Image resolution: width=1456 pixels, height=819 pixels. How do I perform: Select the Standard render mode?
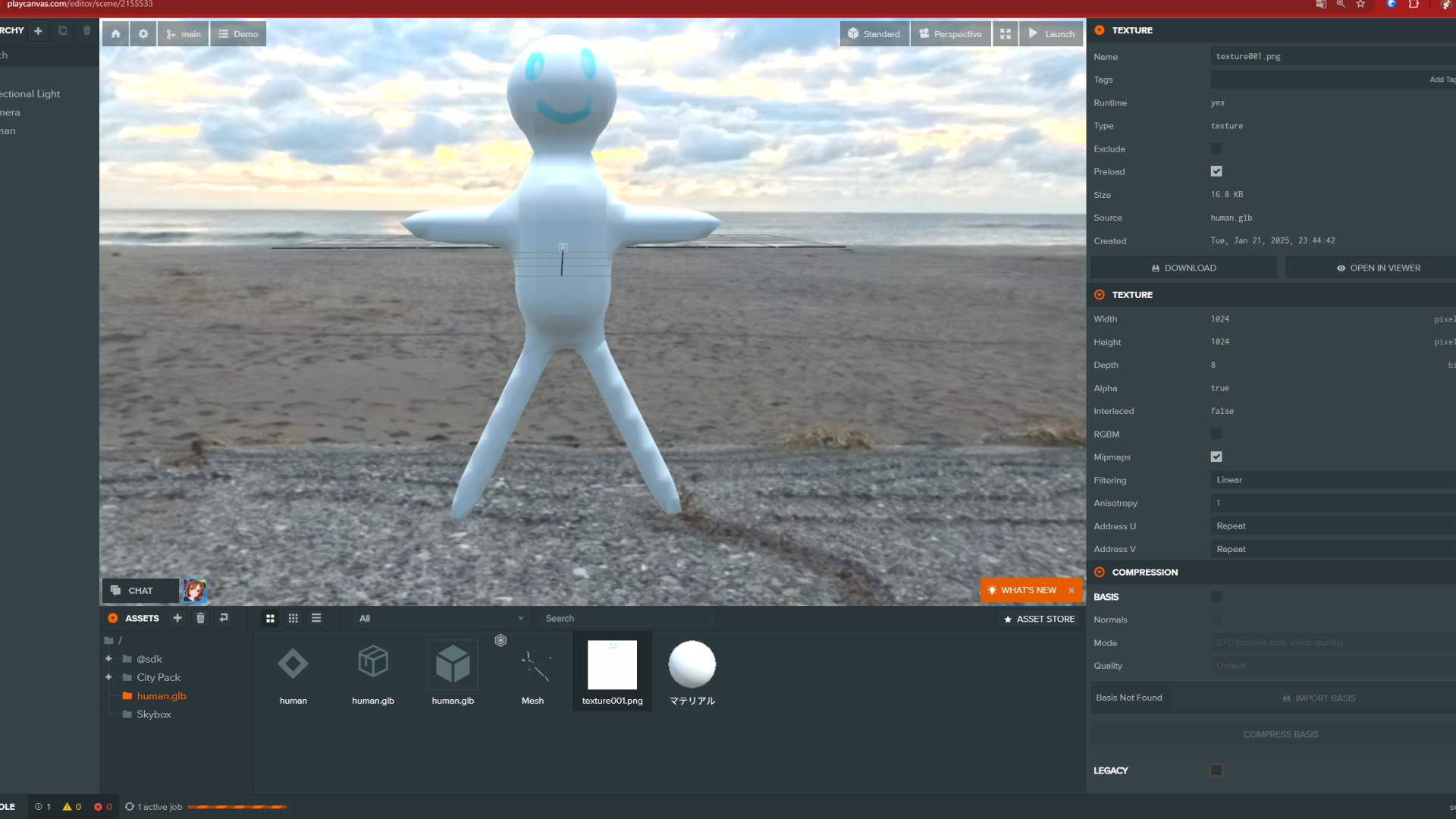pyautogui.click(x=874, y=34)
